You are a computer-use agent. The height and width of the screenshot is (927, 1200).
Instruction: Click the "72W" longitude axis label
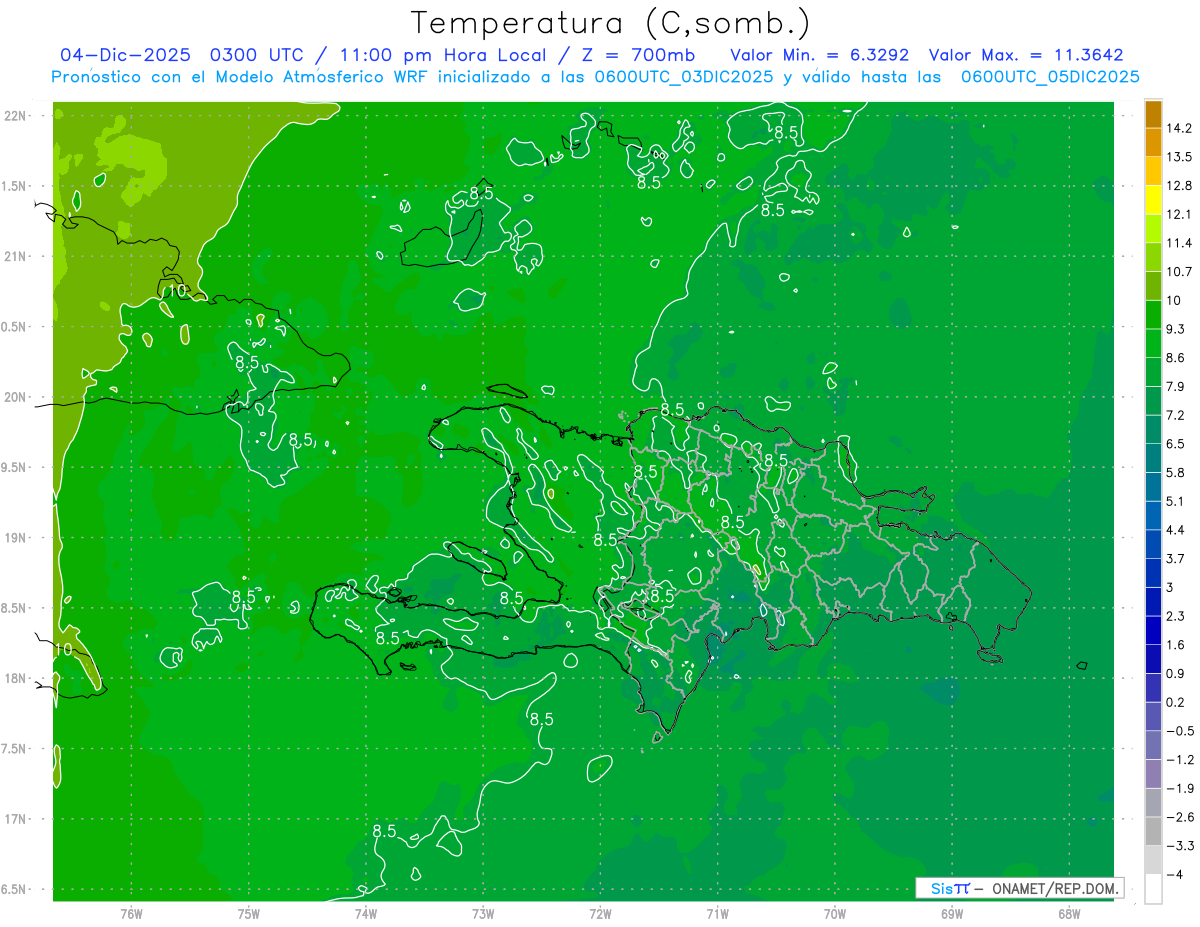click(600, 913)
